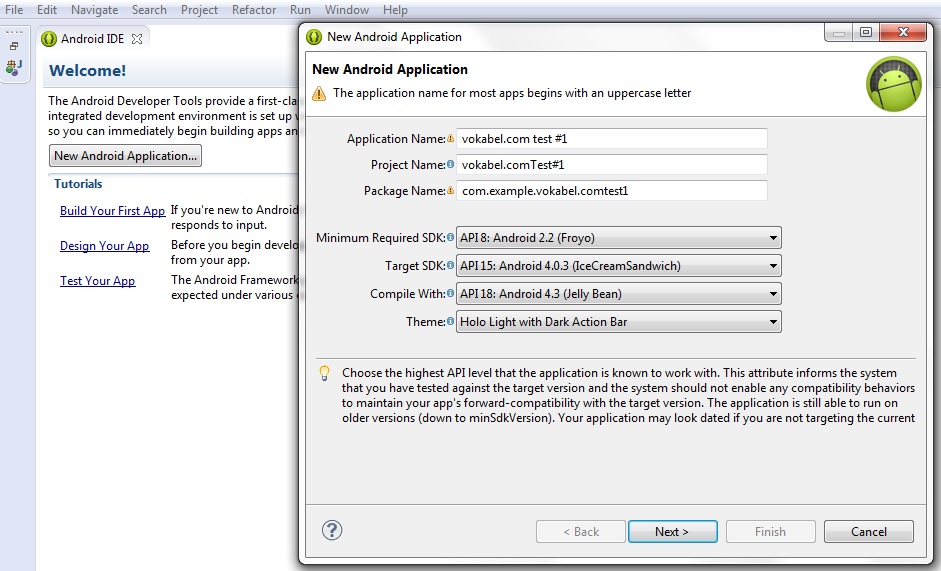The width and height of the screenshot is (941, 571).
Task: Close the New Android Application dialog
Action: coord(903,32)
